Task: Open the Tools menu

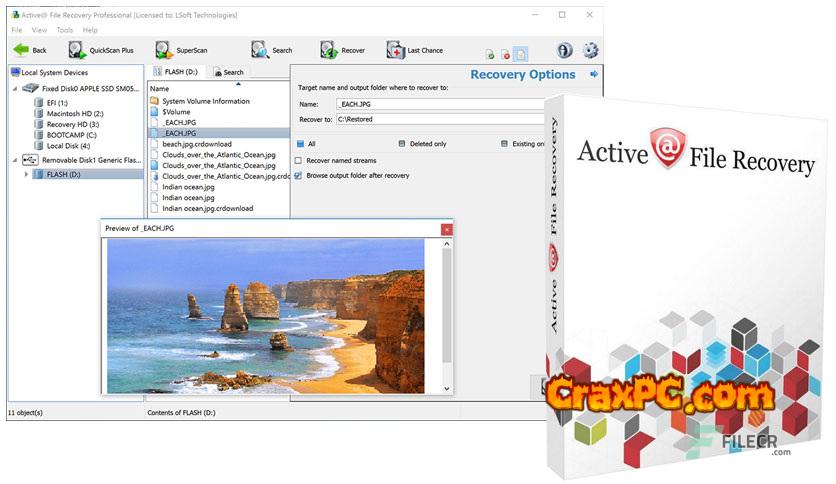Action: (x=65, y=30)
